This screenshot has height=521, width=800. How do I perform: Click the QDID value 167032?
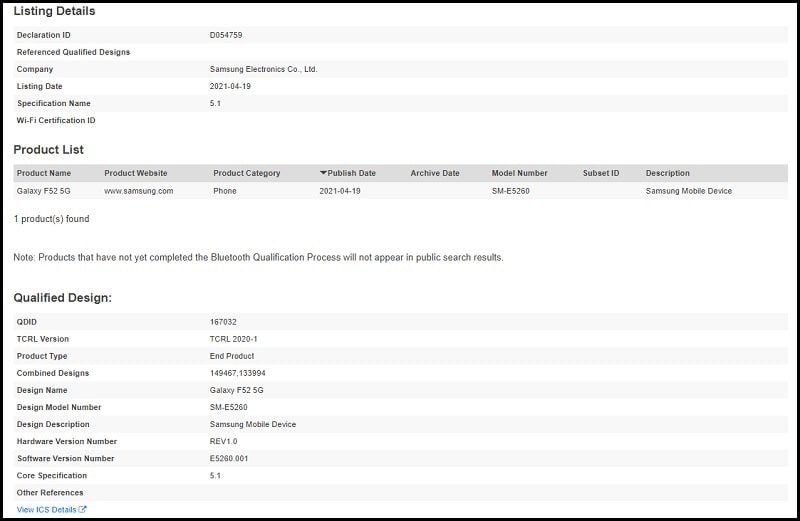[223, 322]
